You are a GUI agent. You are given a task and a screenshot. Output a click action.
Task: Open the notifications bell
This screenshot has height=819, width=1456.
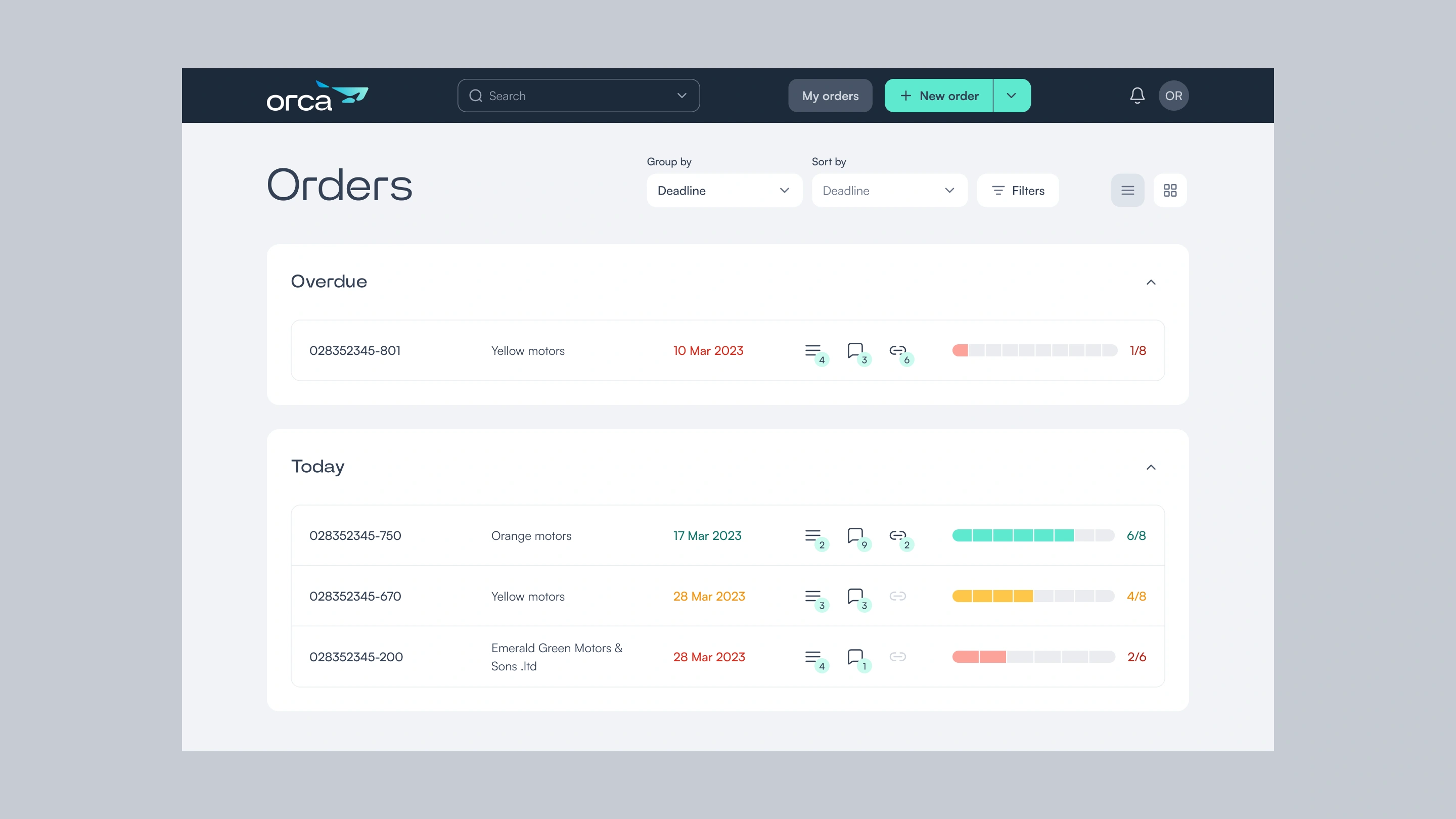pyautogui.click(x=1137, y=96)
